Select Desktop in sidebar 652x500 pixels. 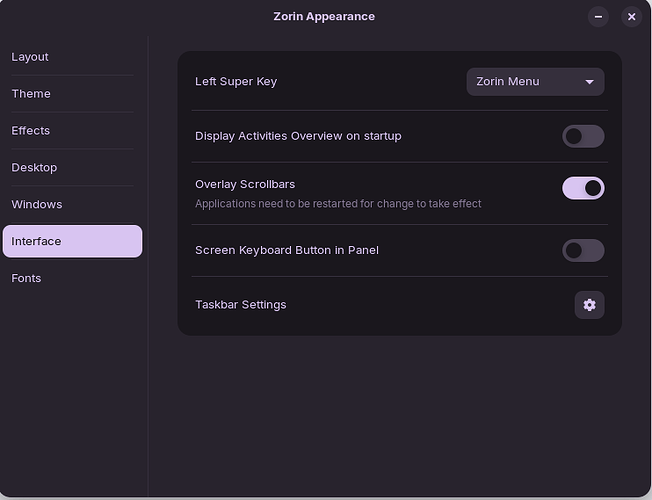[72, 168]
